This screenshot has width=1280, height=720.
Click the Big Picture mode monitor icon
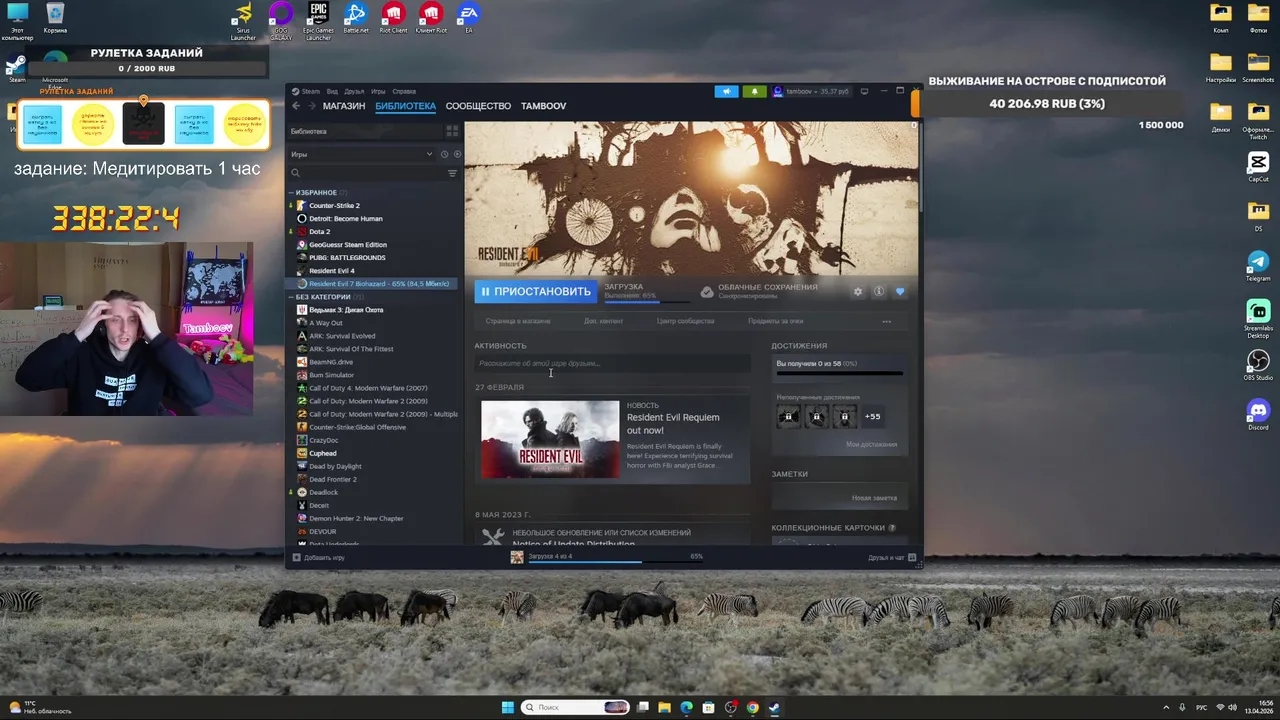(865, 91)
